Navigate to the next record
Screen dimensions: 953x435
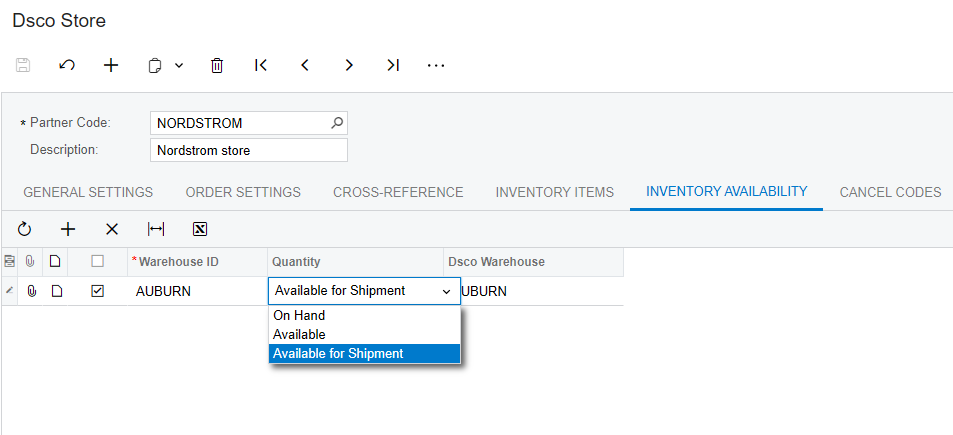point(349,65)
